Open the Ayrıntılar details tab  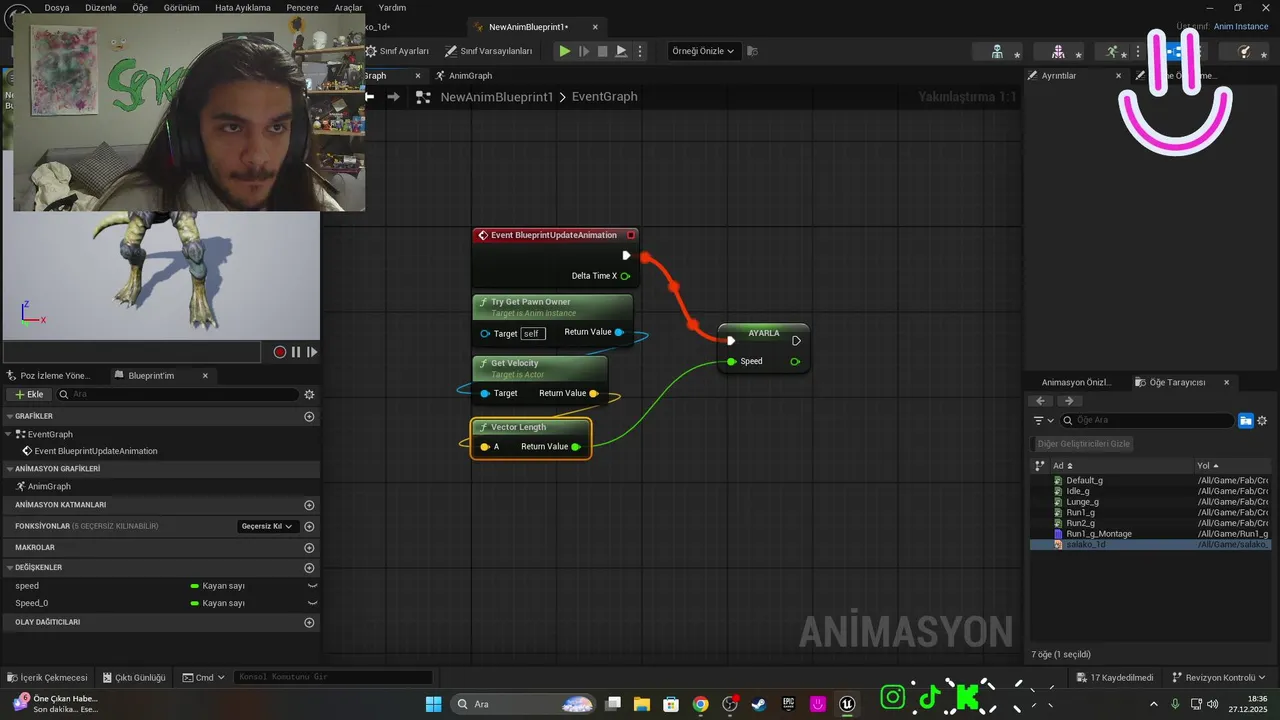click(1059, 76)
